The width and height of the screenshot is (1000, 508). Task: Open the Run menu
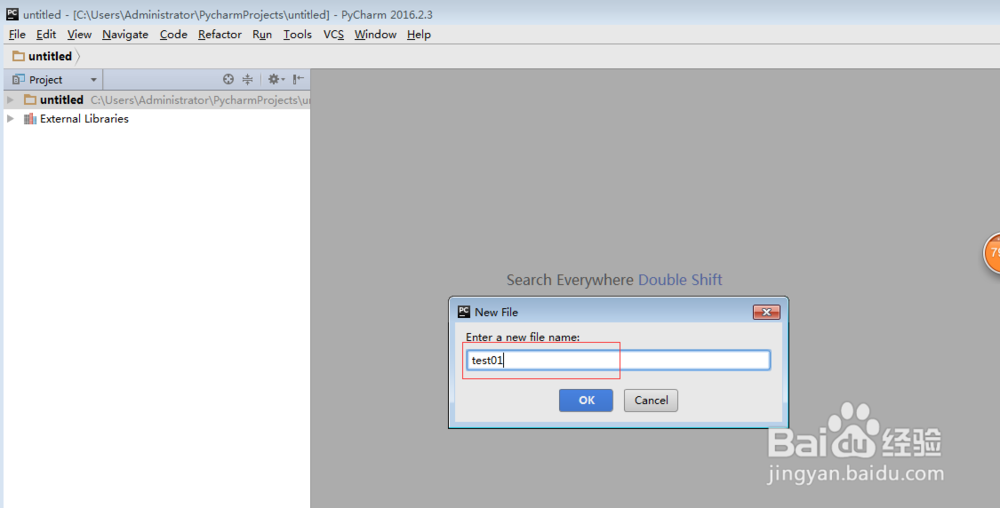click(262, 34)
